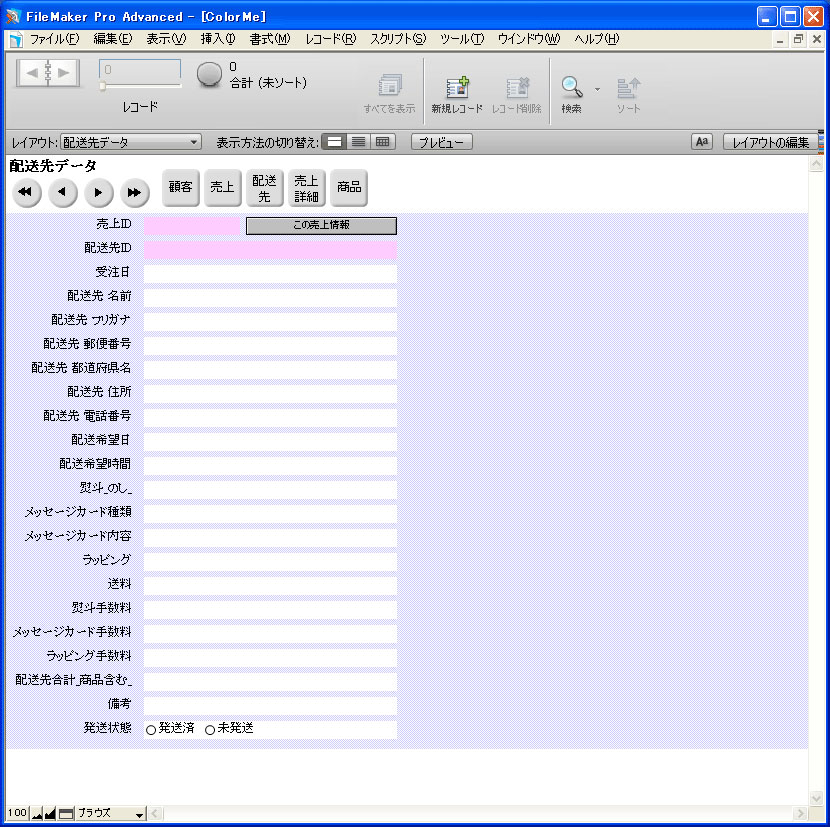Click the 配送先 住所 field
The width and height of the screenshot is (830, 827).
tap(270, 393)
